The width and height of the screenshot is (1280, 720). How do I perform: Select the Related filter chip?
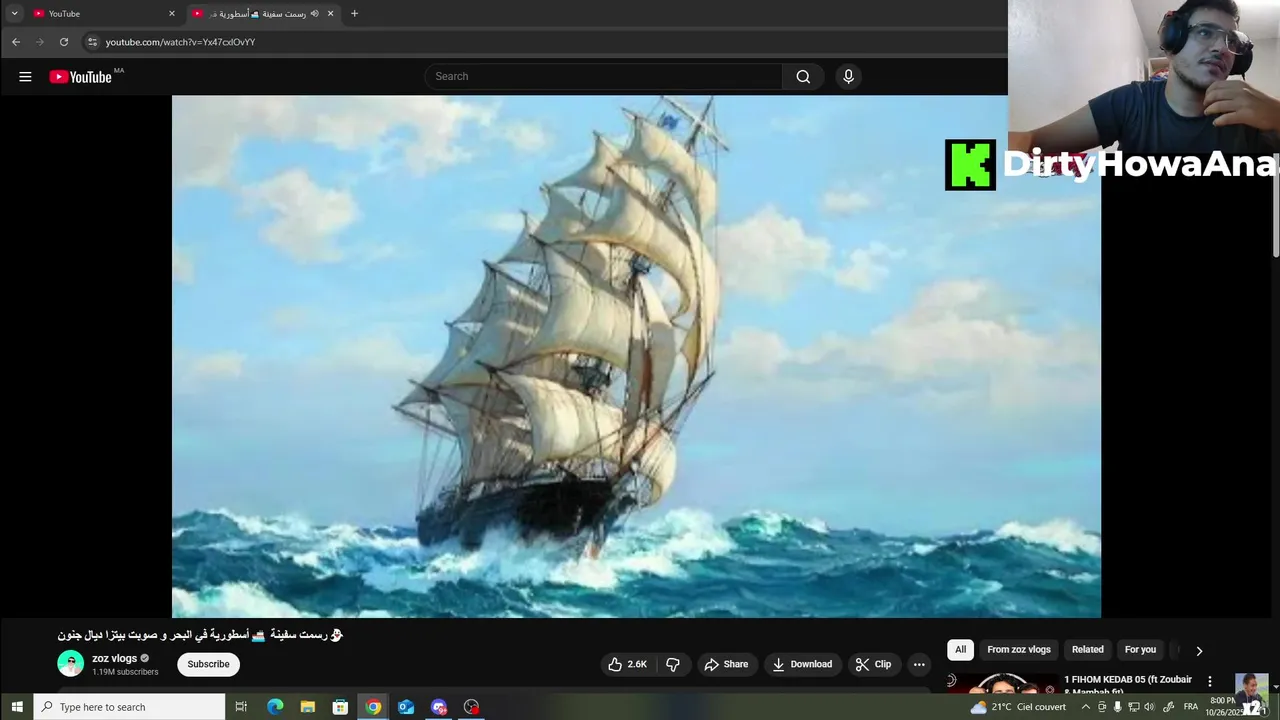[x=1088, y=650]
